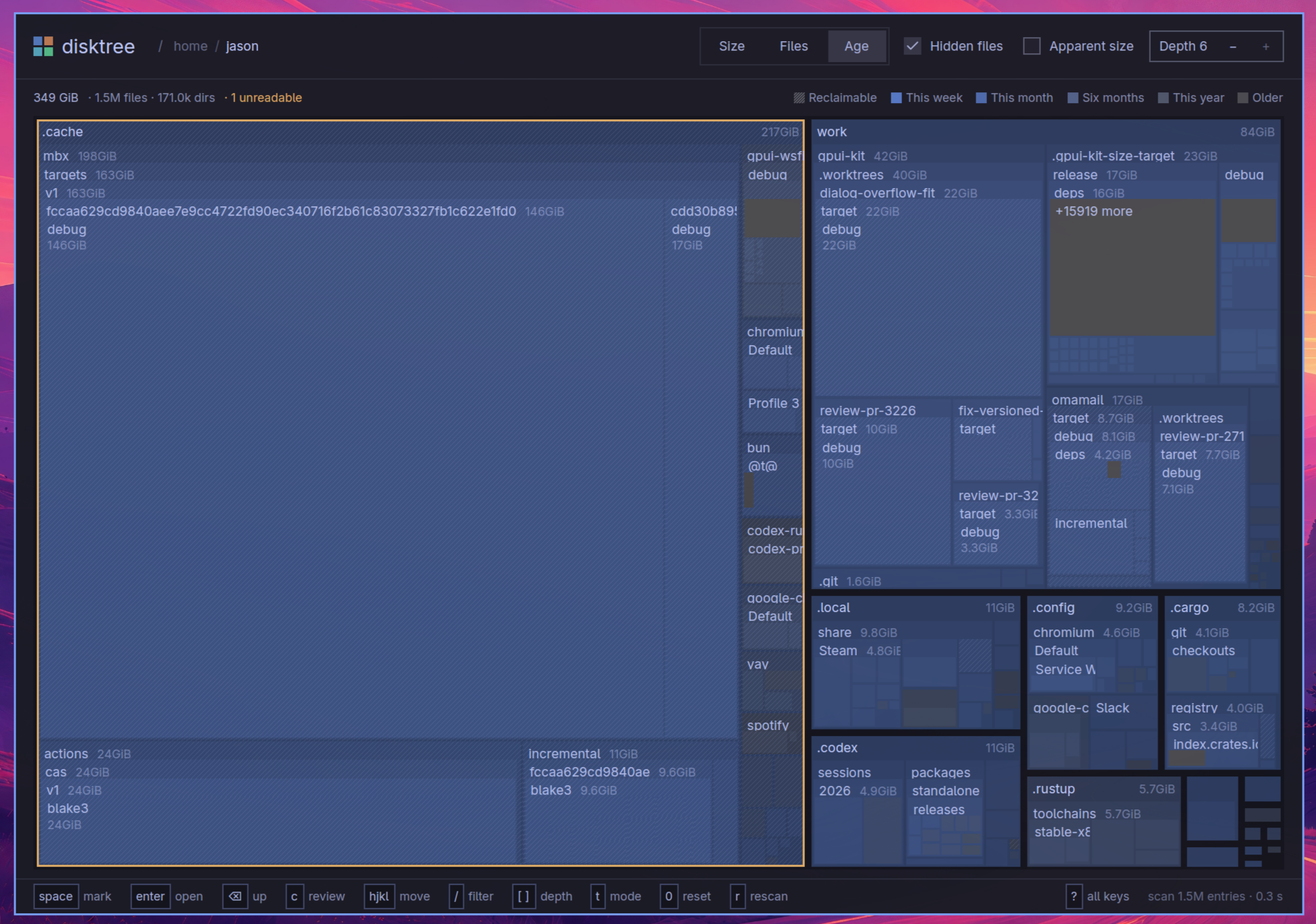Click the r rescan key hint
The width and height of the screenshot is (1316, 924).
pyautogui.click(x=759, y=896)
